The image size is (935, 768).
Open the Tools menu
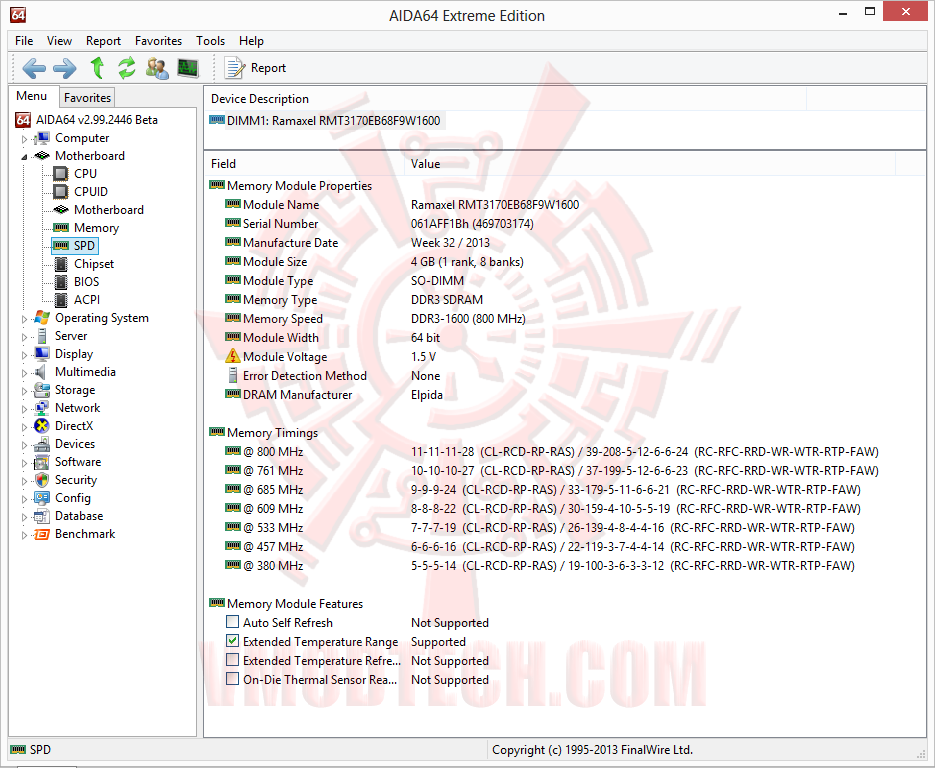210,41
